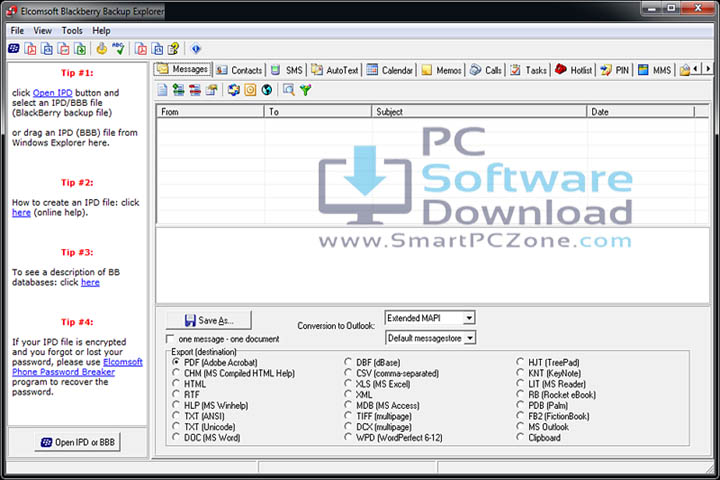Click the green funnel filter icon
The width and height of the screenshot is (720, 480).
305,90
